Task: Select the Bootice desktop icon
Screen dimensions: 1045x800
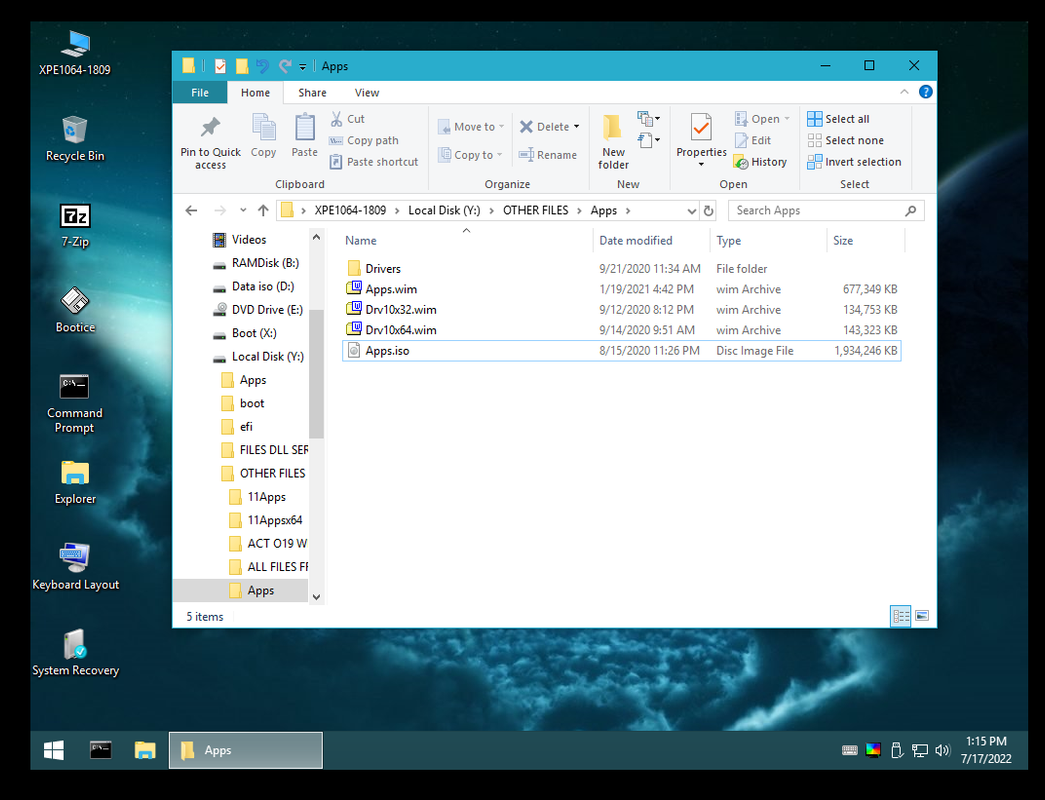Action: click(75, 311)
